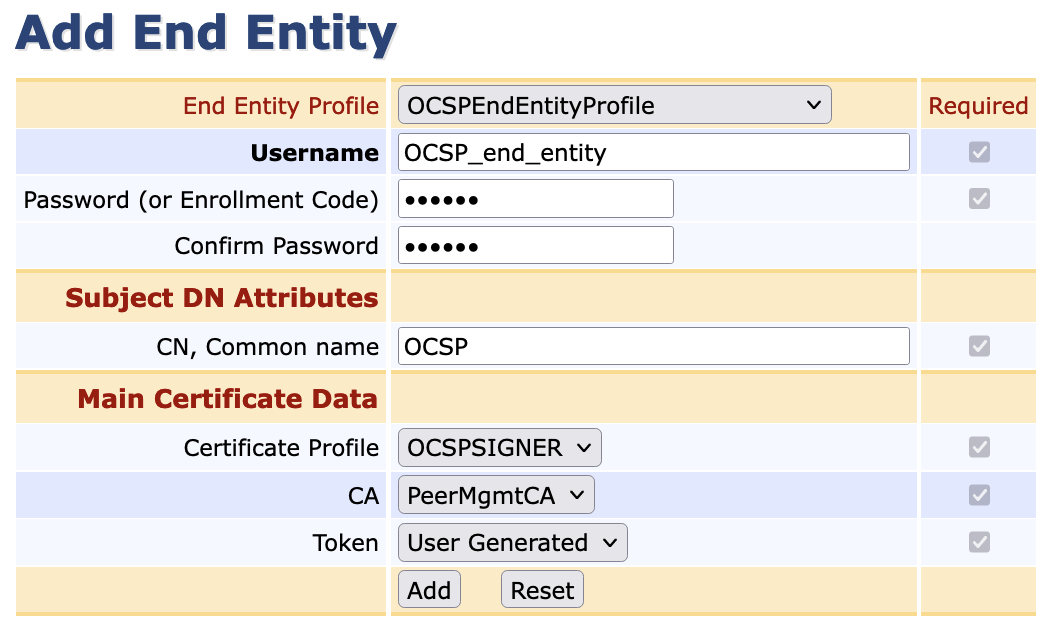This screenshot has width=1050, height=622.
Task: Expand the Certificate Profile OCSPSIGNER dropdown
Action: coord(499,447)
